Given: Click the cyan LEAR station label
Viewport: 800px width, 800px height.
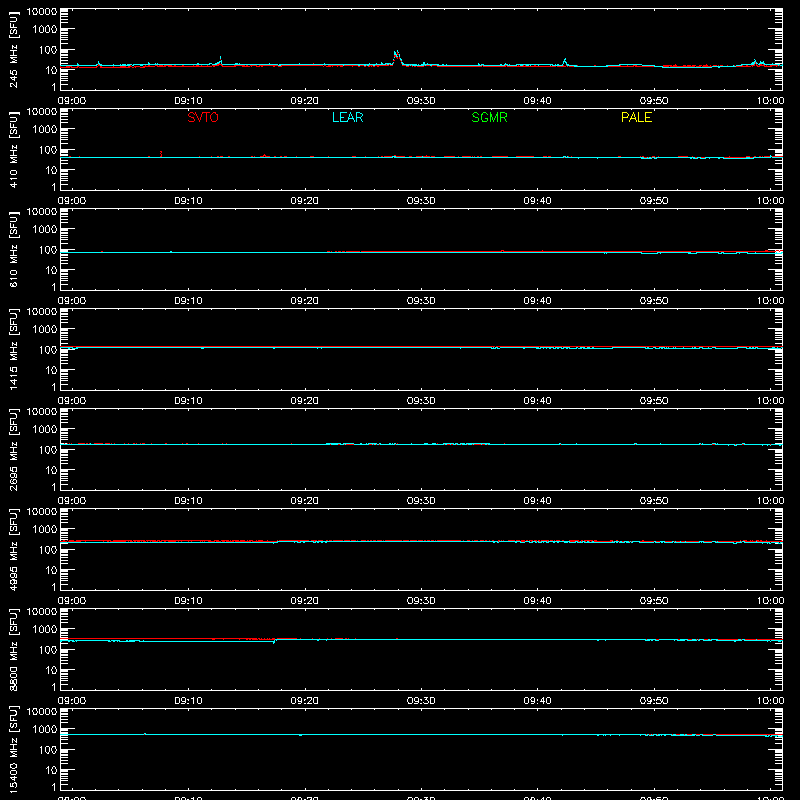Looking at the screenshot, I should (347, 117).
